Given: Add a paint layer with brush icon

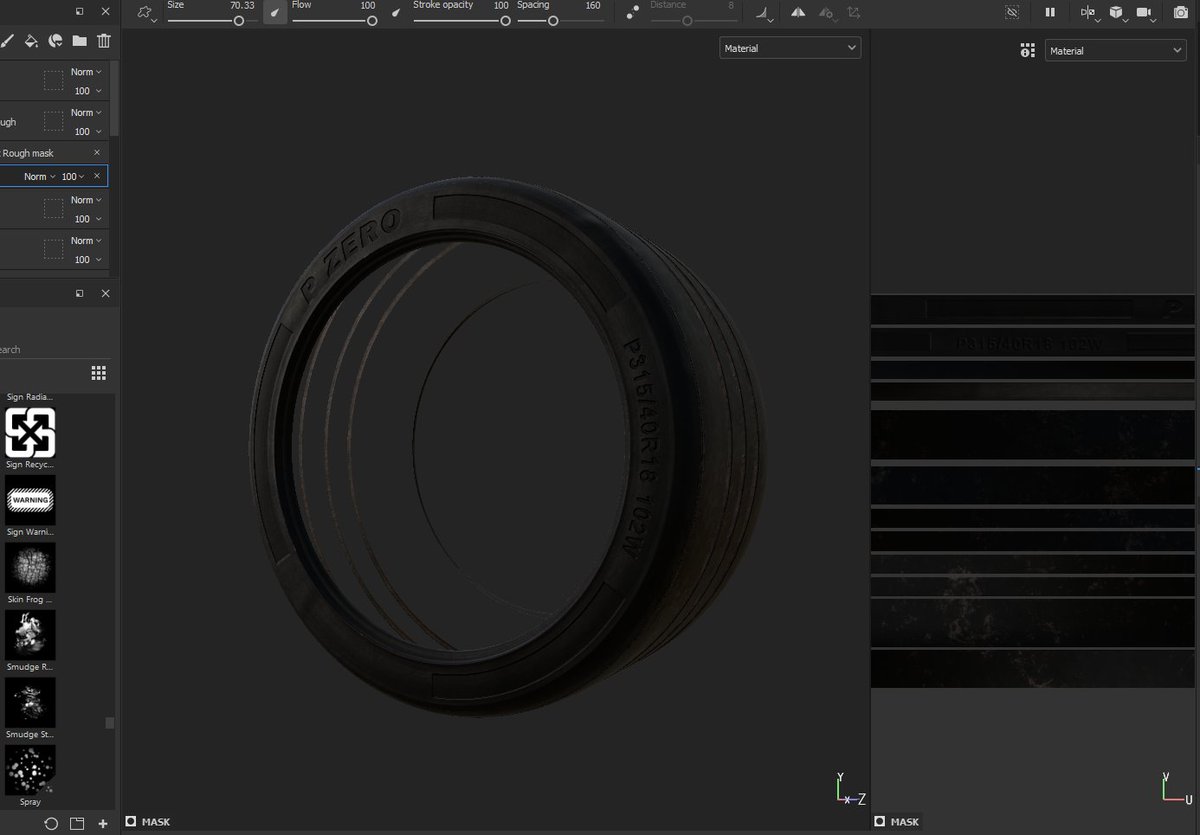Looking at the screenshot, I should click(8, 41).
